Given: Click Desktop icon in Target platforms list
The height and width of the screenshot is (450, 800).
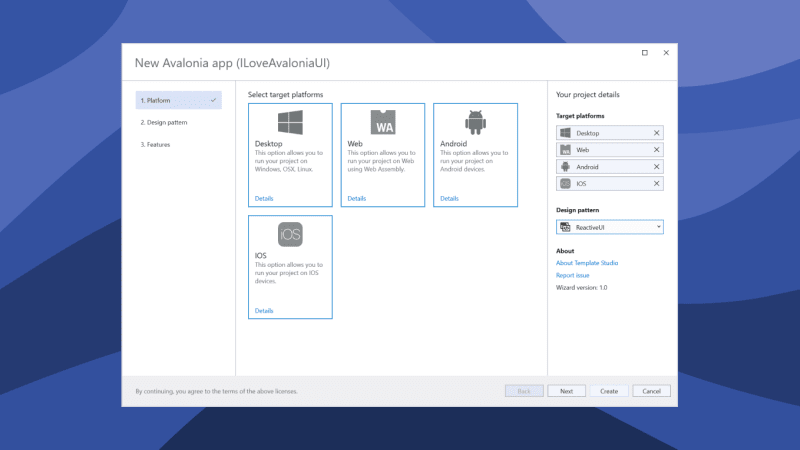Looking at the screenshot, I should (565, 133).
